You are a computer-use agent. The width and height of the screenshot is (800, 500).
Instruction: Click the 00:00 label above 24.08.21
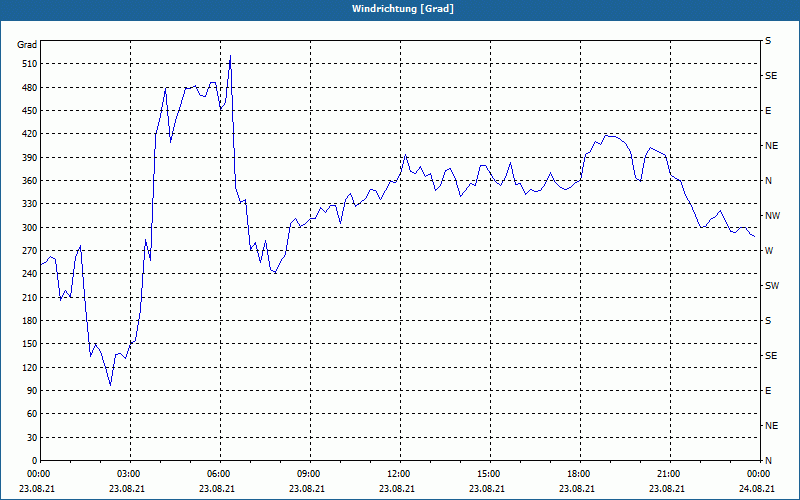[759, 474]
